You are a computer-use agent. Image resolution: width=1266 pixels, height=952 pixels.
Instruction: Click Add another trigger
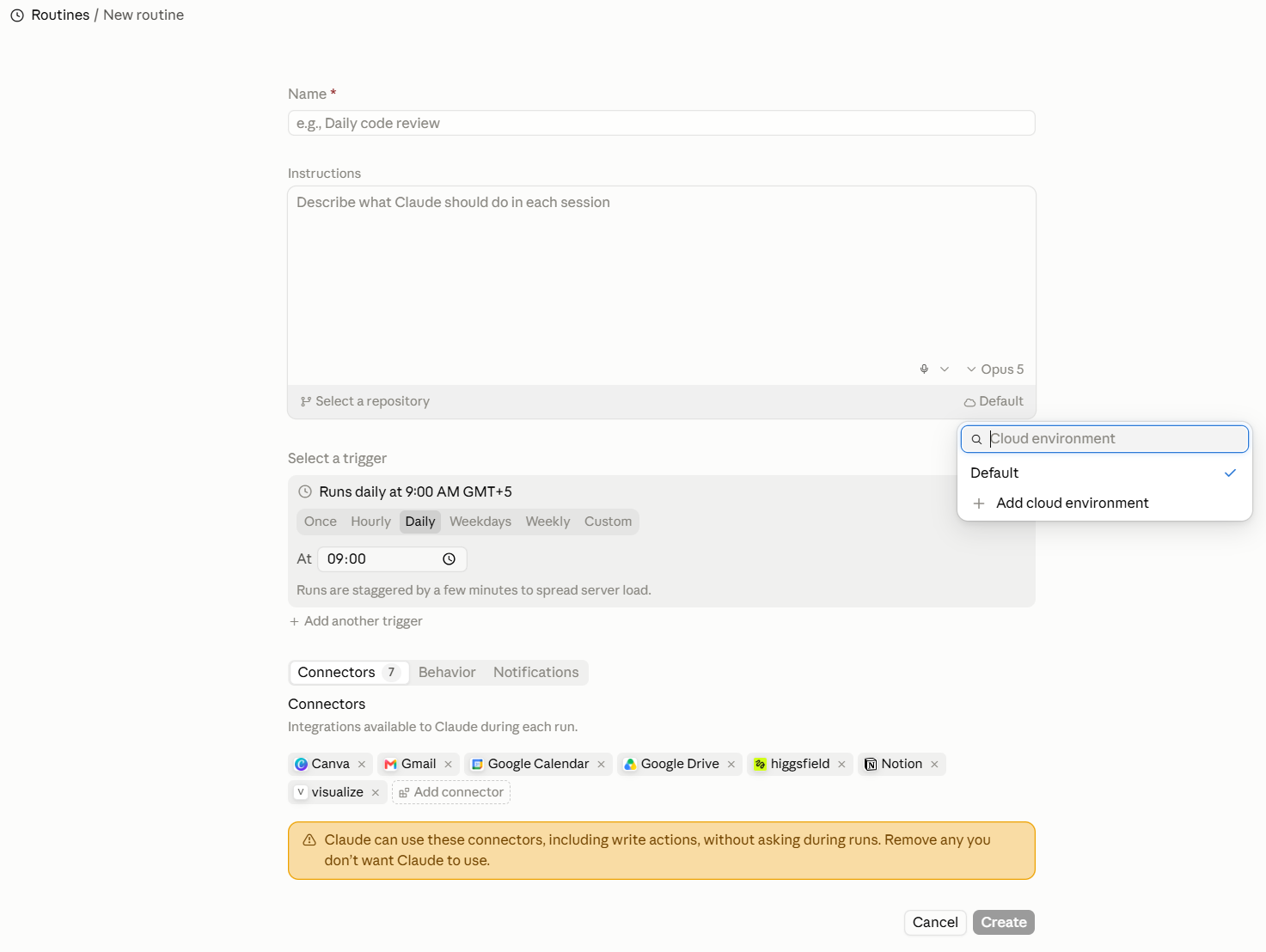click(x=356, y=621)
